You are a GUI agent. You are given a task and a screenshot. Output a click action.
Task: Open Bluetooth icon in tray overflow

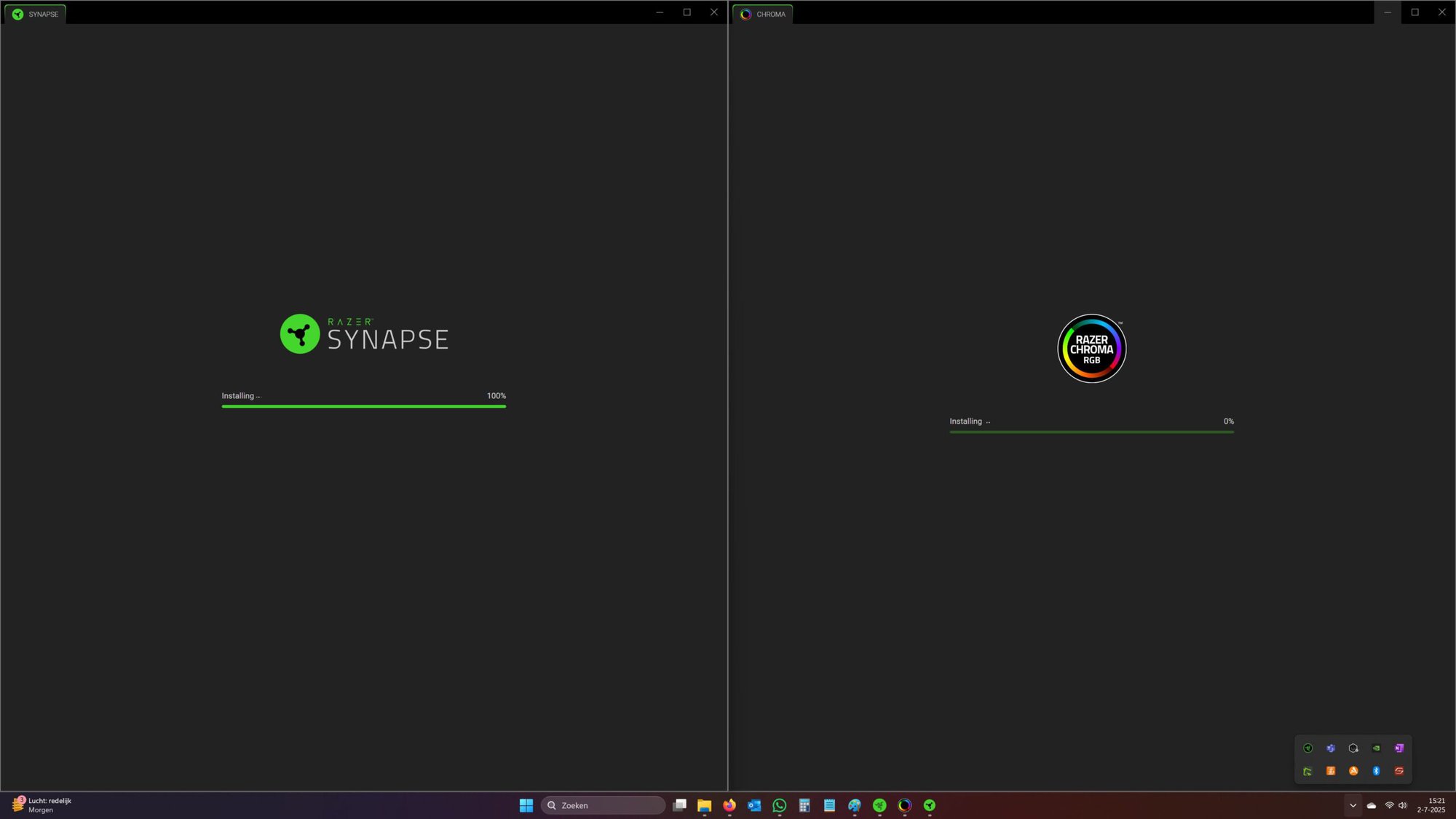(x=1376, y=771)
